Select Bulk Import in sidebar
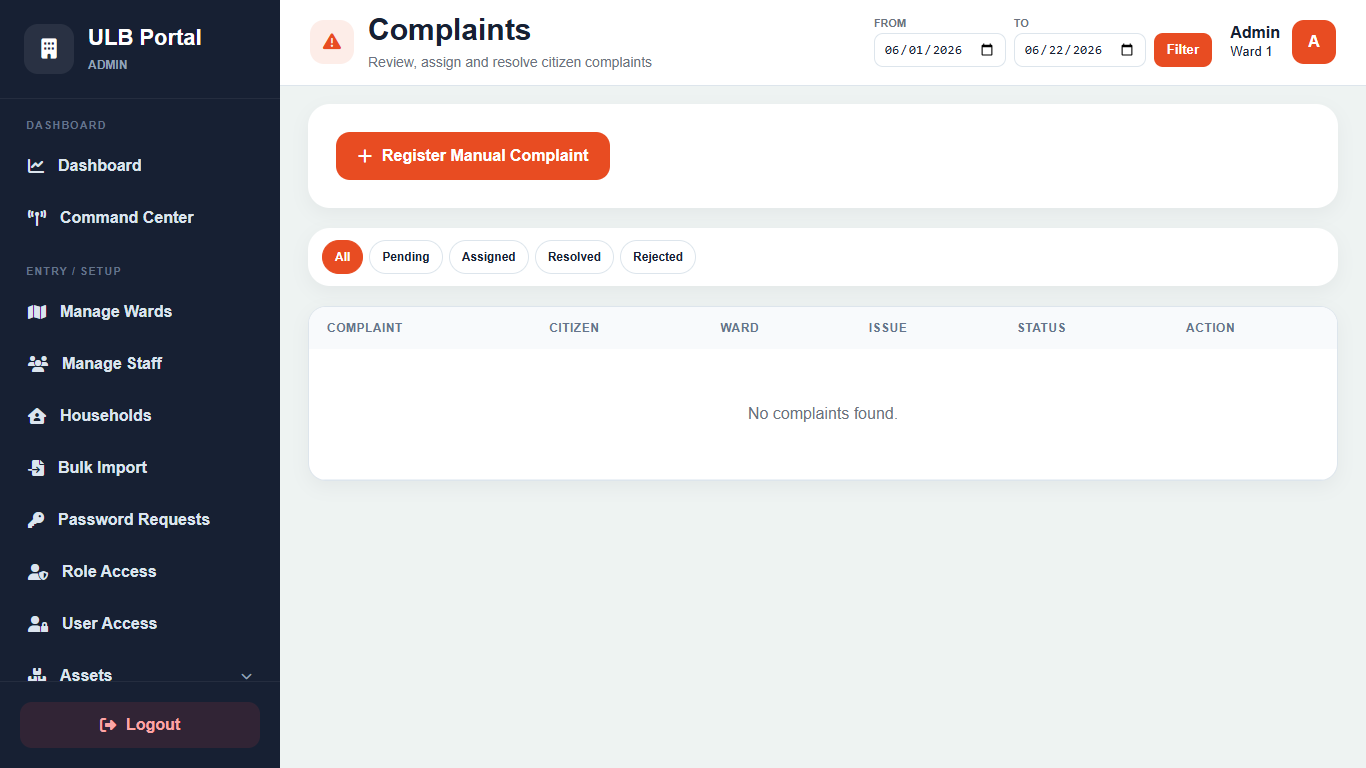The height and width of the screenshot is (768, 1366). [140, 468]
